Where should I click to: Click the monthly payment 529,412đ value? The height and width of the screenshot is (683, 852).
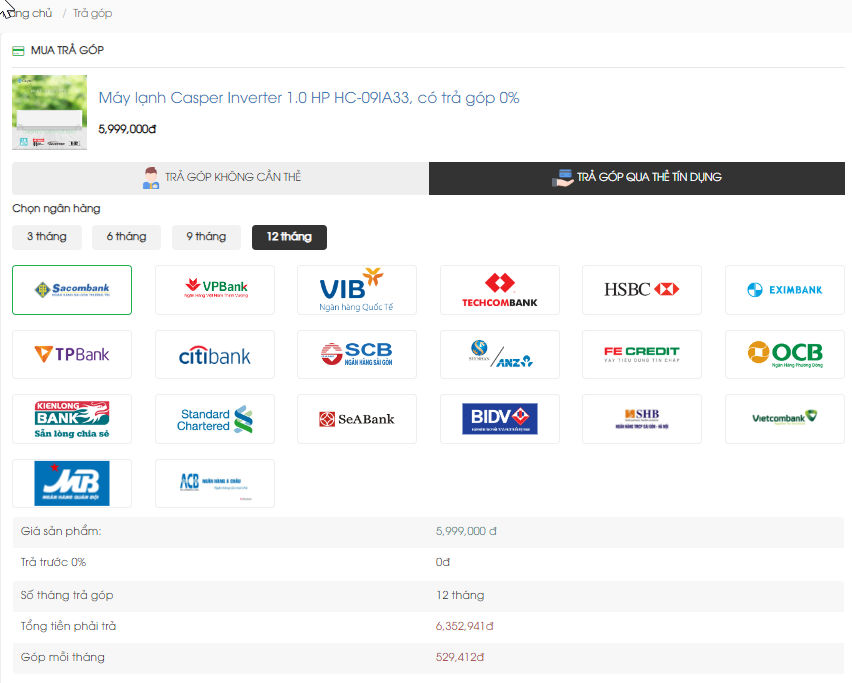pyautogui.click(x=460, y=657)
